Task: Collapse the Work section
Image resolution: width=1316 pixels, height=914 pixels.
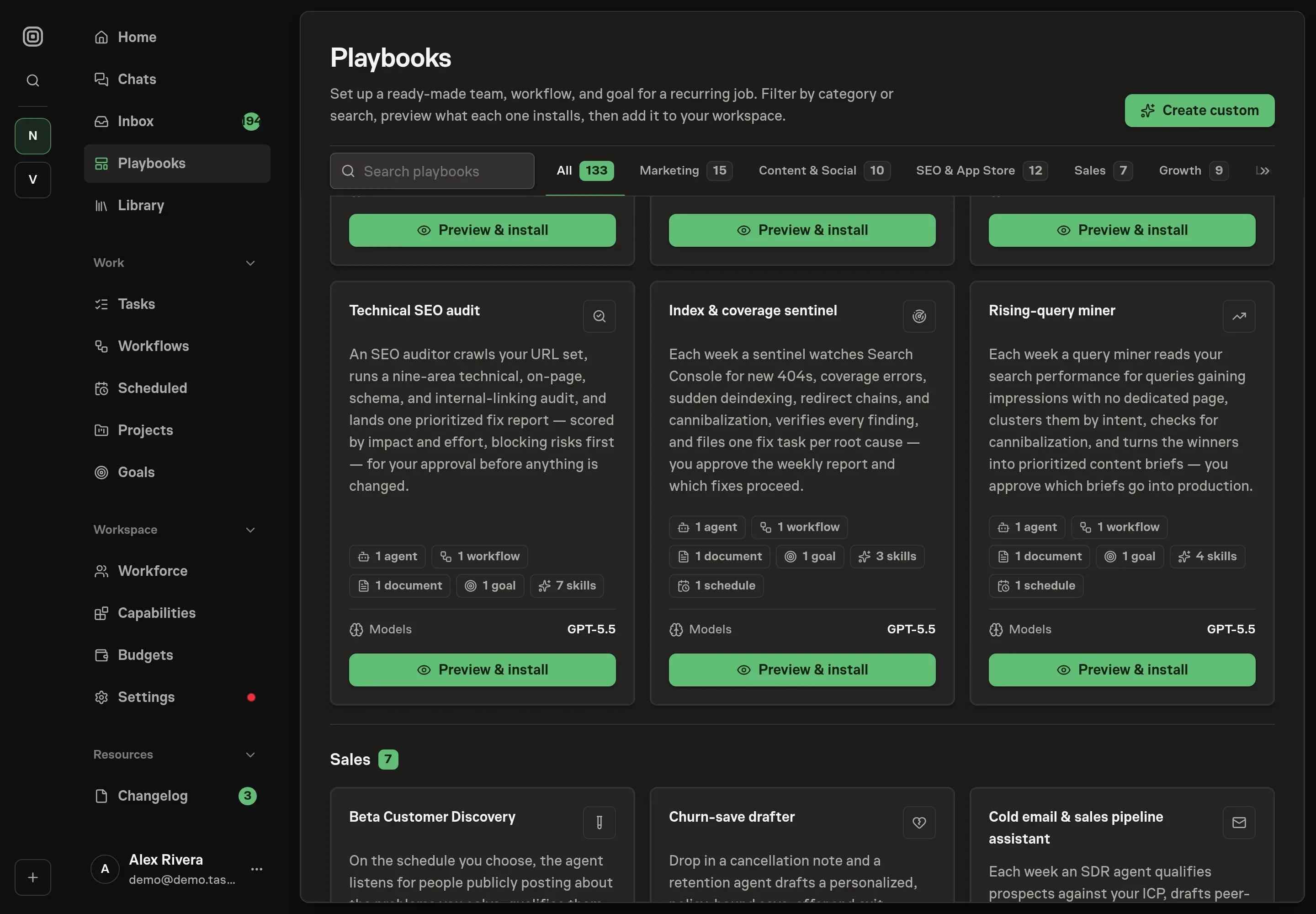Action: click(x=249, y=263)
